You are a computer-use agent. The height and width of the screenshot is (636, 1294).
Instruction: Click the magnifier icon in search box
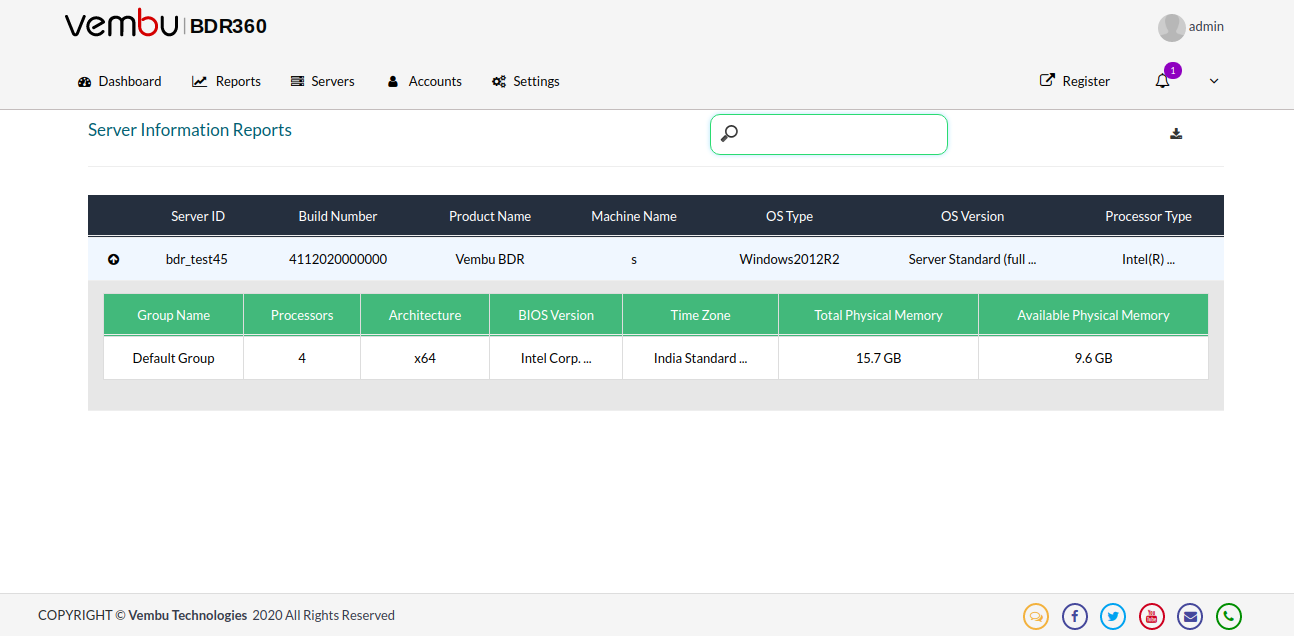(x=730, y=133)
